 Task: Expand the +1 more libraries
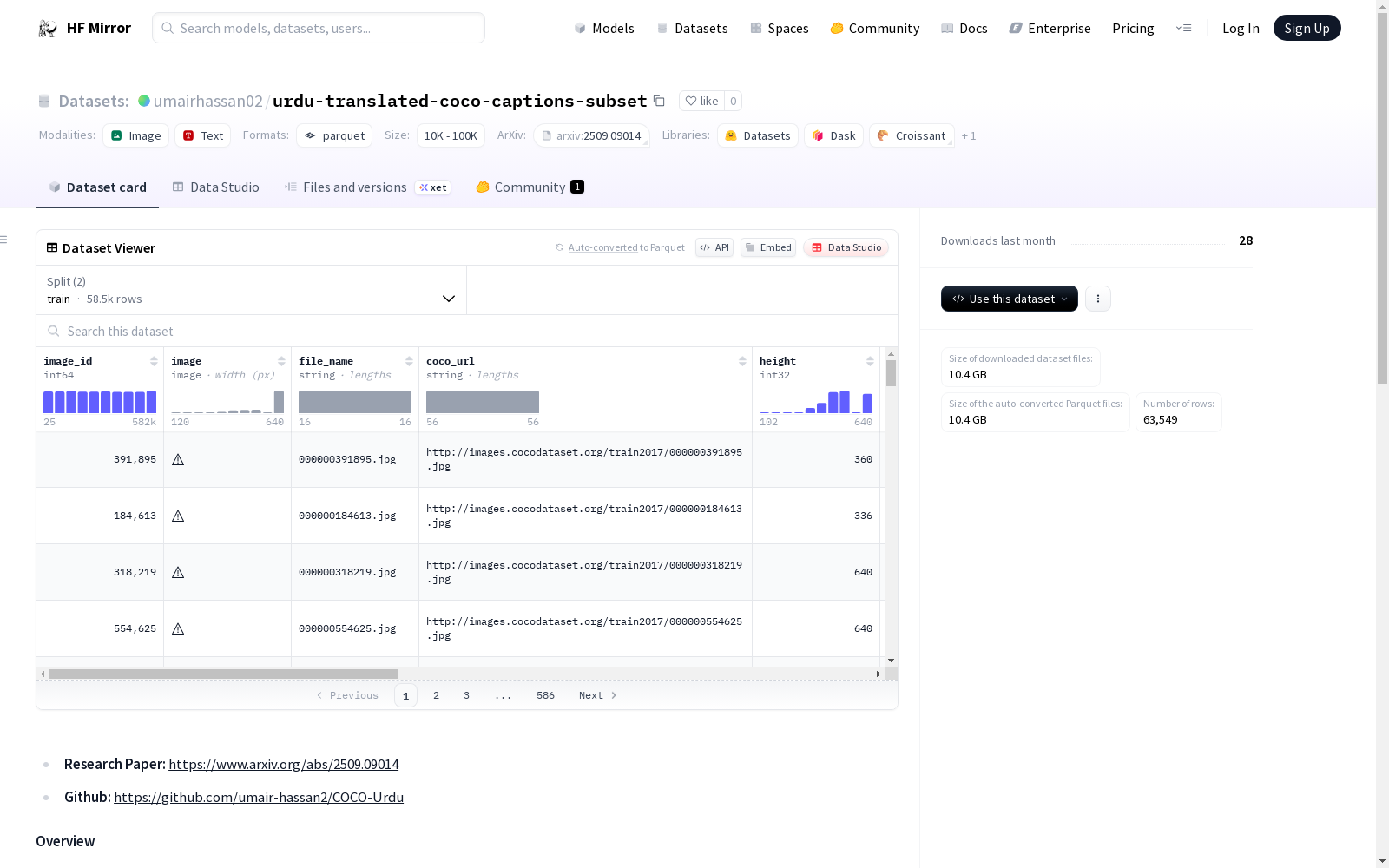[969, 135]
